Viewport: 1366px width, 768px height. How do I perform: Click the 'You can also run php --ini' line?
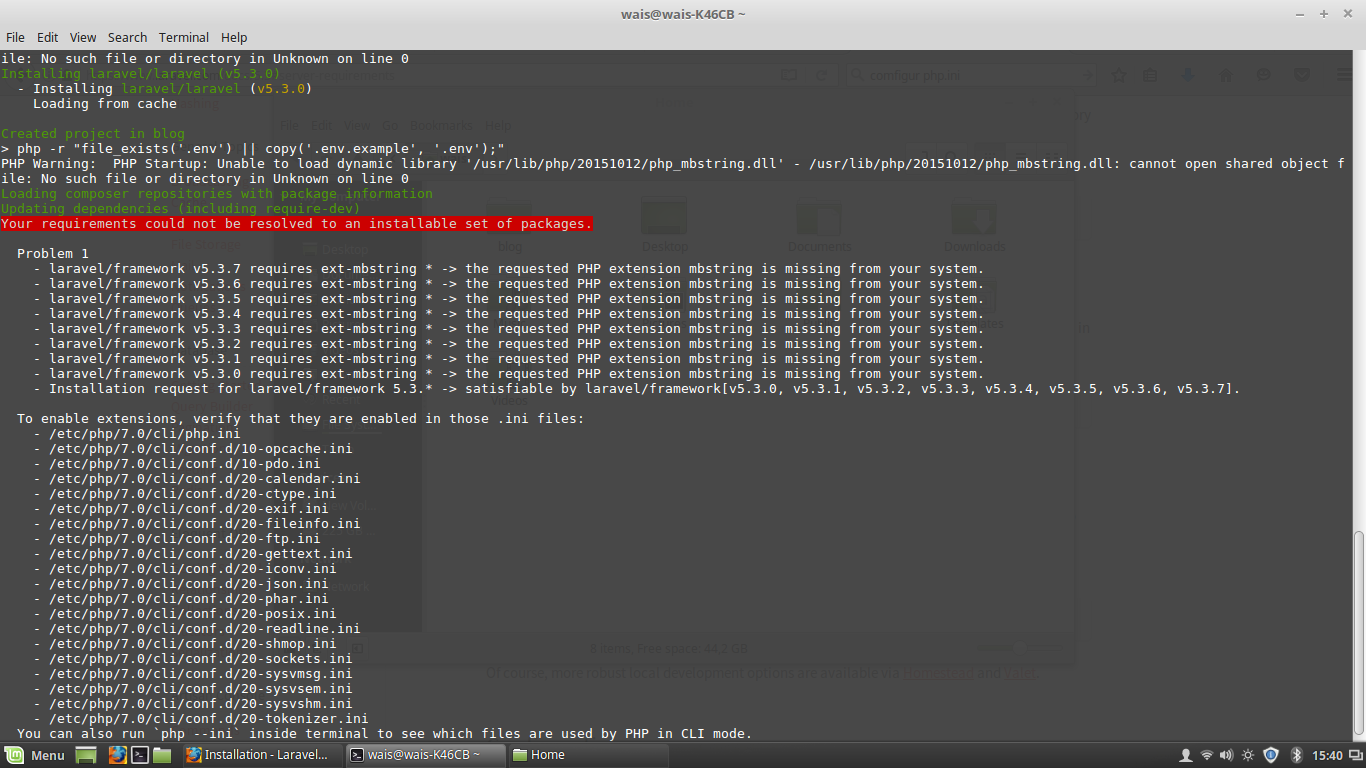pos(385,733)
